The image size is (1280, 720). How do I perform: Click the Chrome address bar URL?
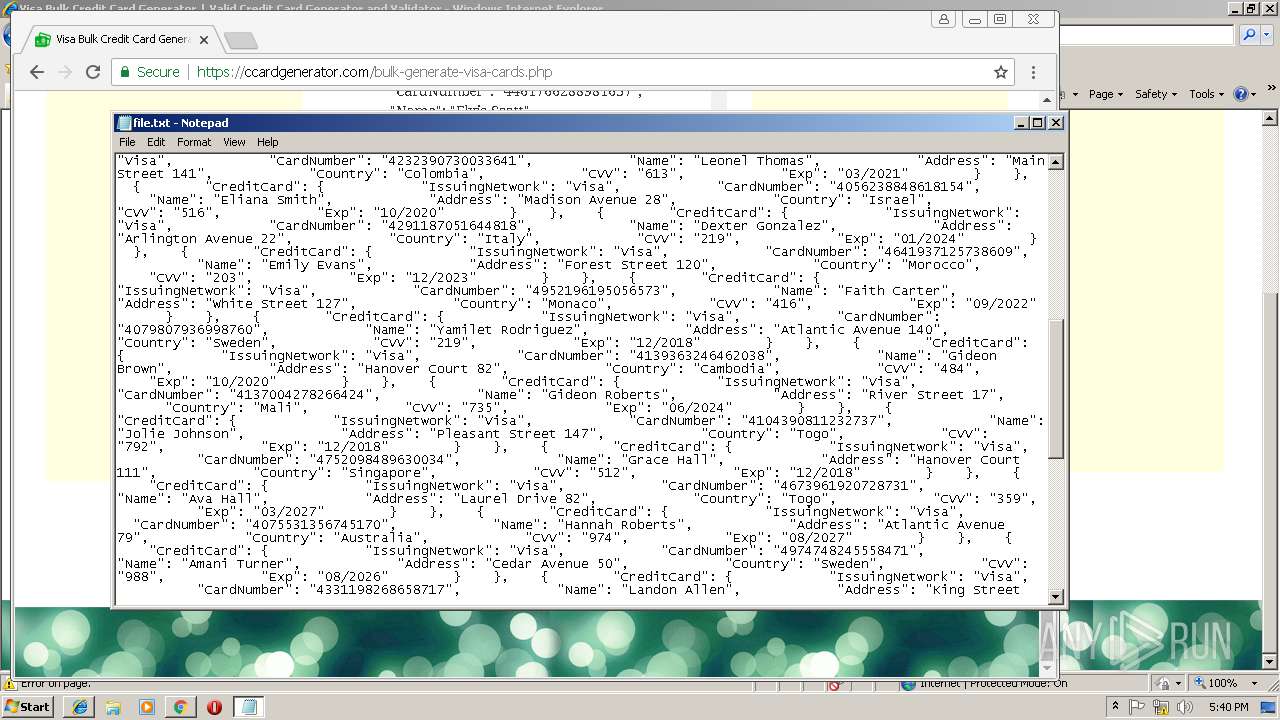click(x=374, y=72)
